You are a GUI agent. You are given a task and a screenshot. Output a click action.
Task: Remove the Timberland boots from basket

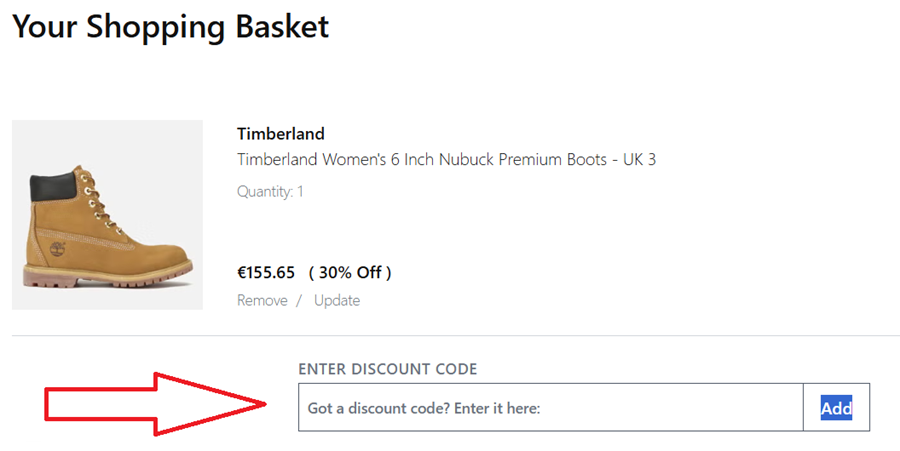pos(262,300)
